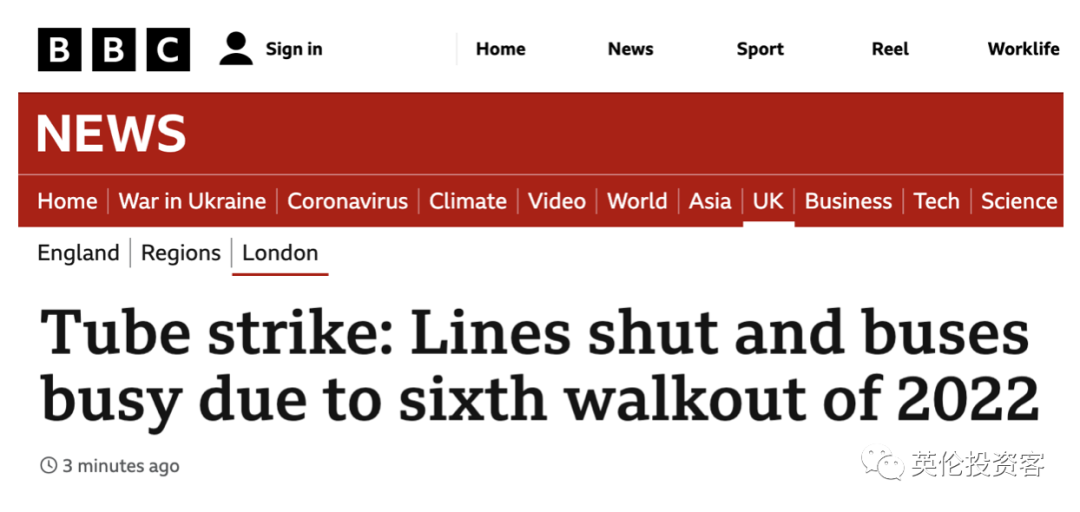Select War in Ukraine news section
Screen dimensions: 1080x512
coord(192,201)
